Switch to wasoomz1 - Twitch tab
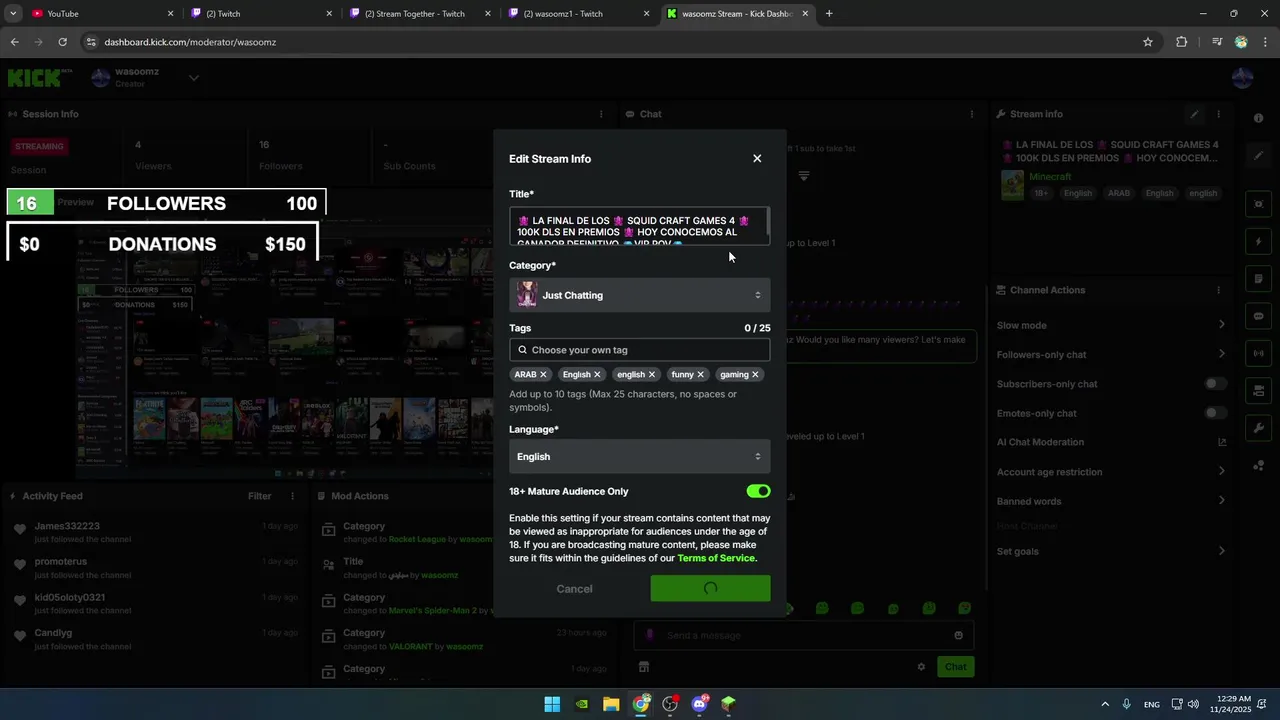Viewport: 1280px width, 720px height. pyautogui.click(x=580, y=14)
